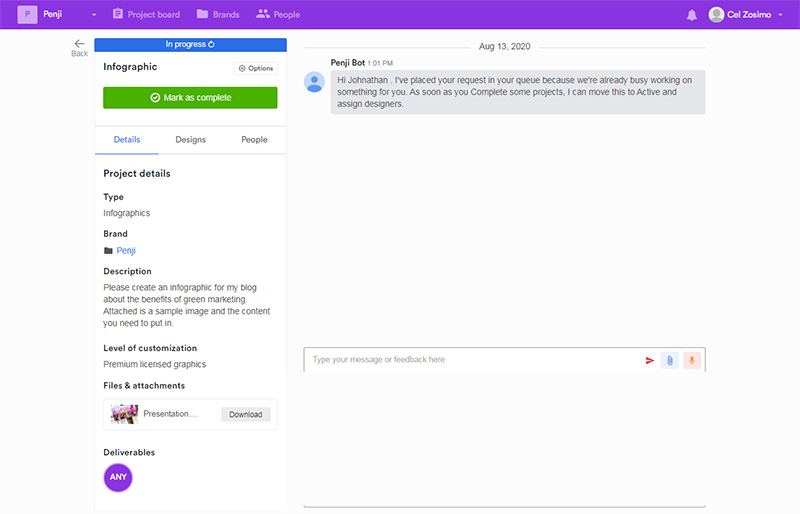Click the notification bell icon
The width and height of the screenshot is (800, 514).
[x=692, y=15]
